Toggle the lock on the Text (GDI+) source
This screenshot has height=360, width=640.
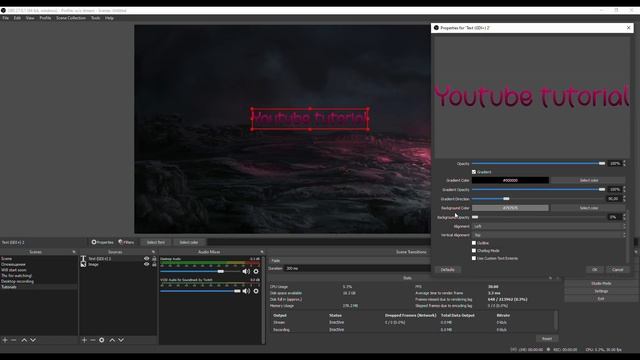(x=154, y=258)
